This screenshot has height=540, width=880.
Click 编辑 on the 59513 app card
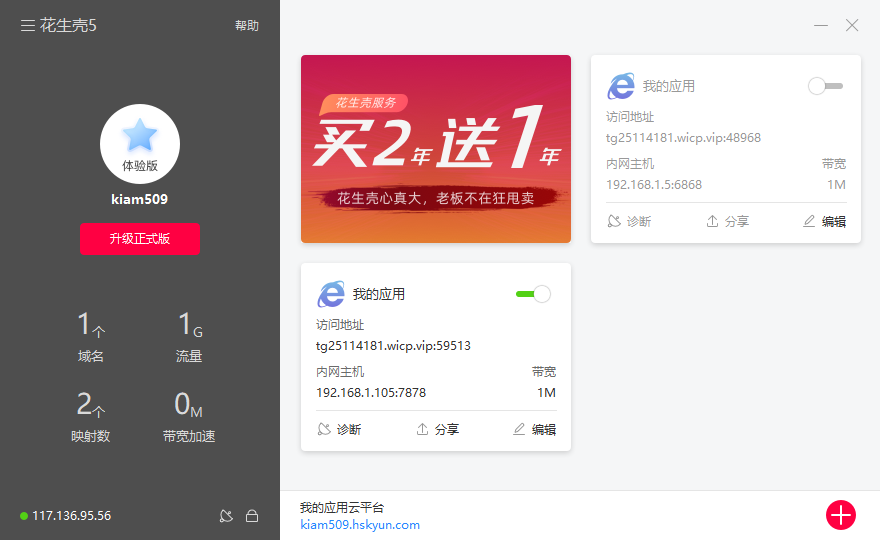click(x=534, y=429)
